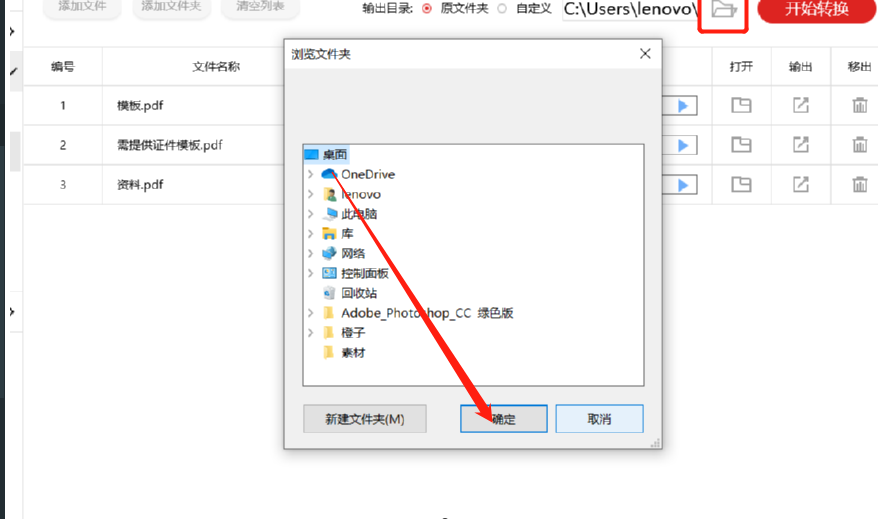Select the 原文件夹 radio button
Viewport: 896px width, 519px height.
(427, 9)
